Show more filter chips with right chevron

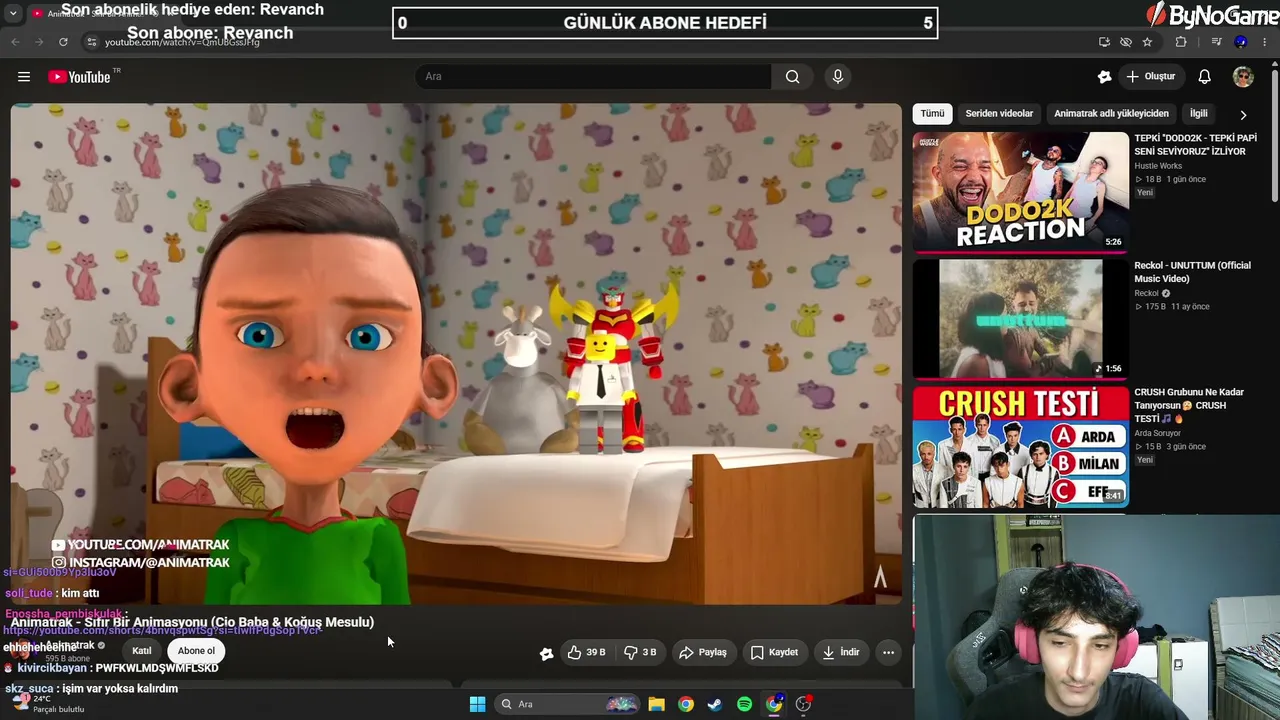click(1243, 115)
